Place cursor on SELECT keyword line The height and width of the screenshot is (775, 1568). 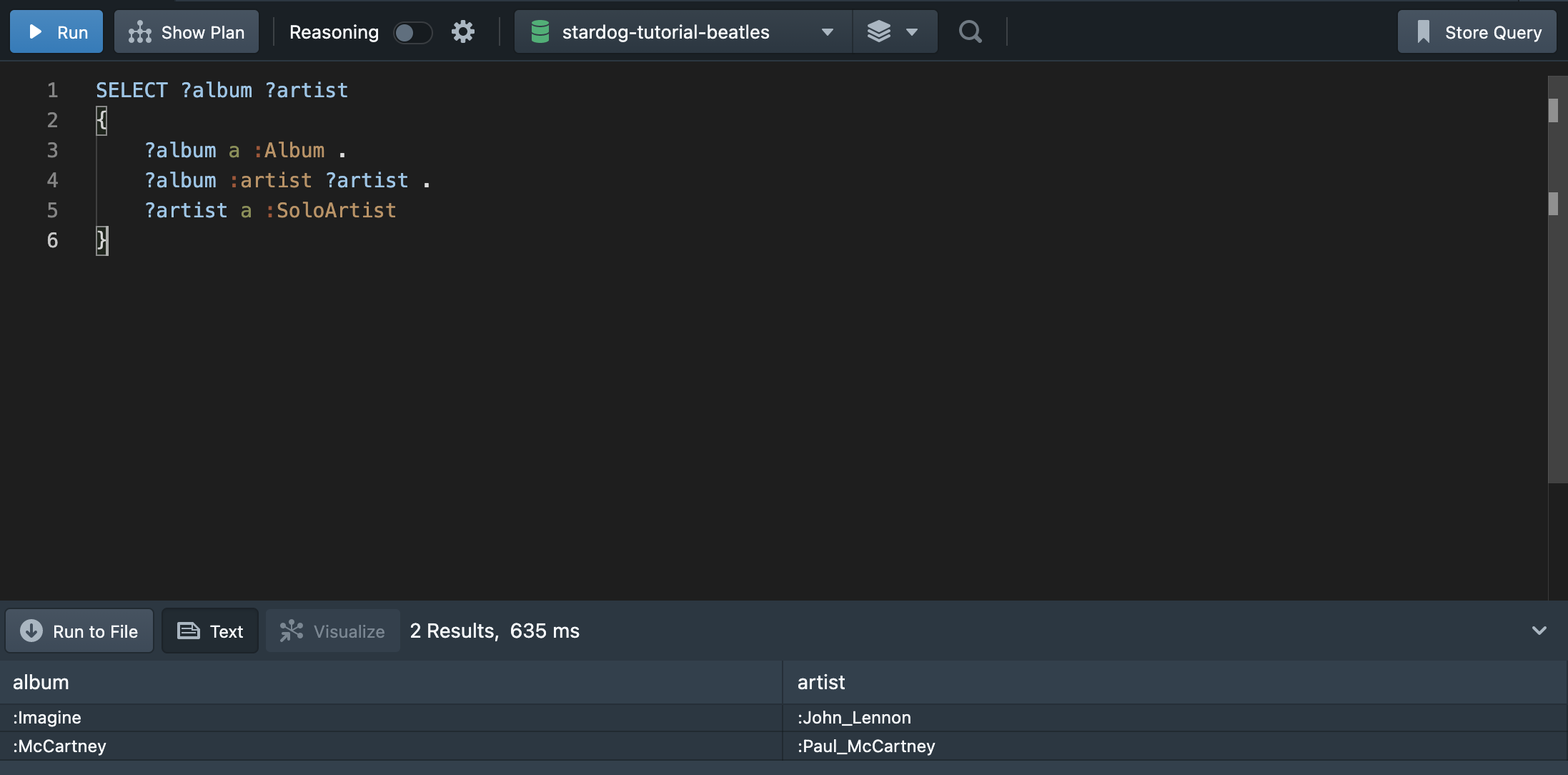pos(132,90)
